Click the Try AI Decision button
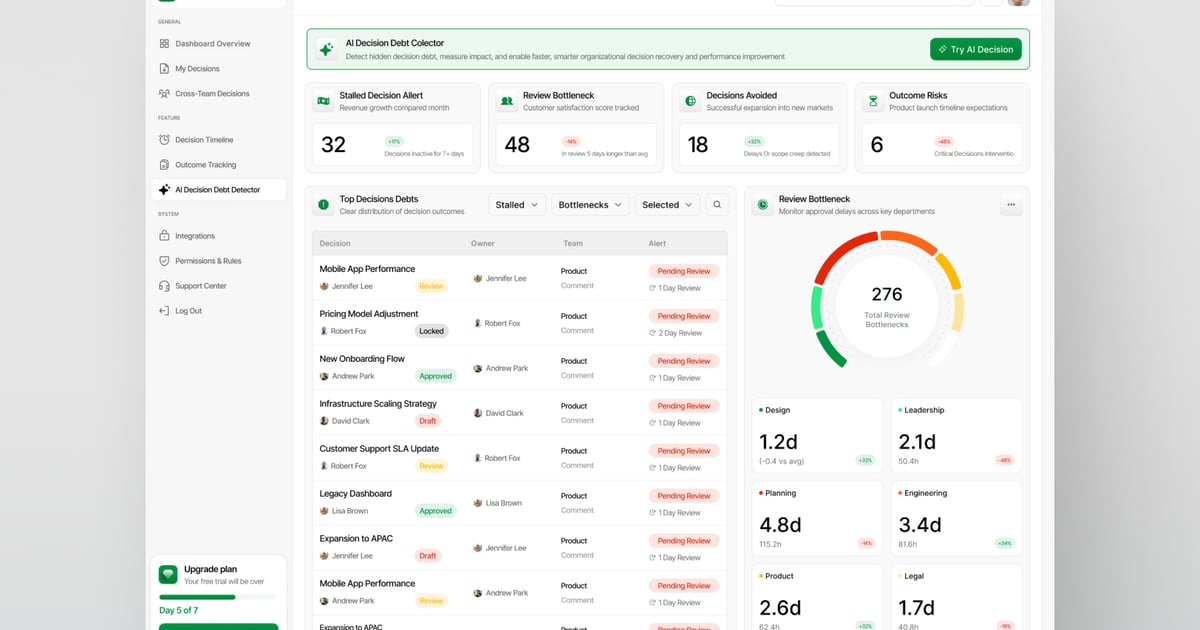Viewport: 1200px width, 630px height. 975,49
